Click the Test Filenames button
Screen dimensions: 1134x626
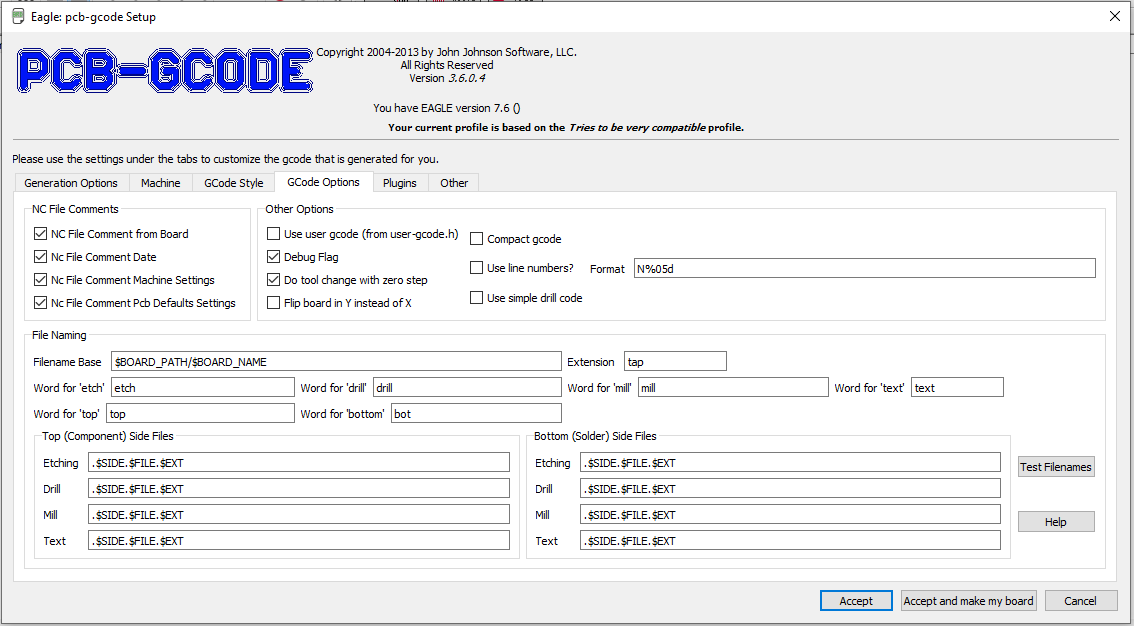pyautogui.click(x=1056, y=467)
